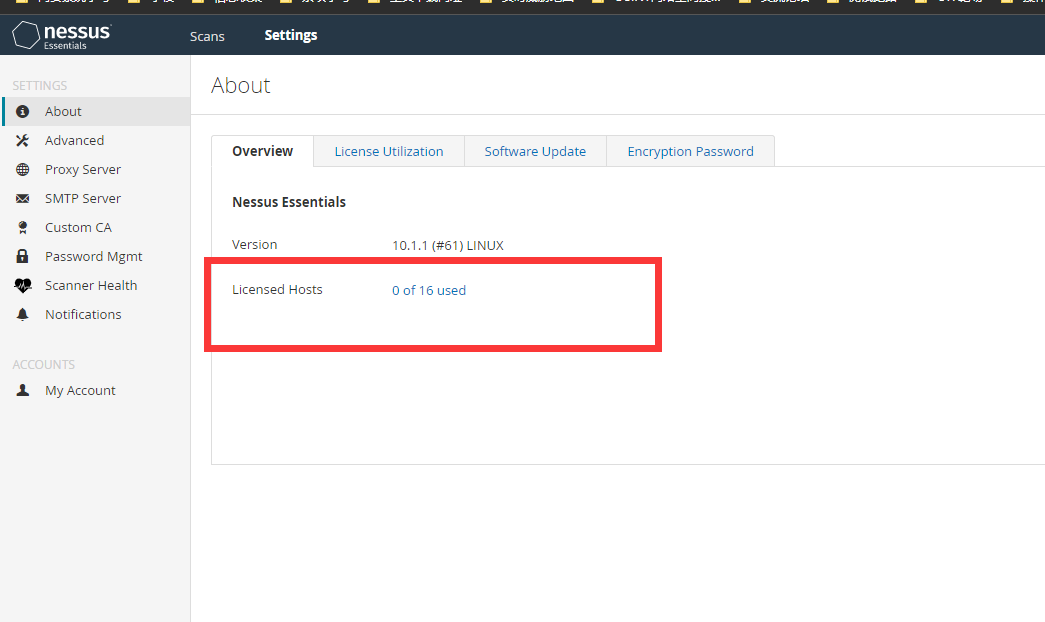The image size is (1045, 622).
Task: Open the Scans page
Action: (x=207, y=36)
